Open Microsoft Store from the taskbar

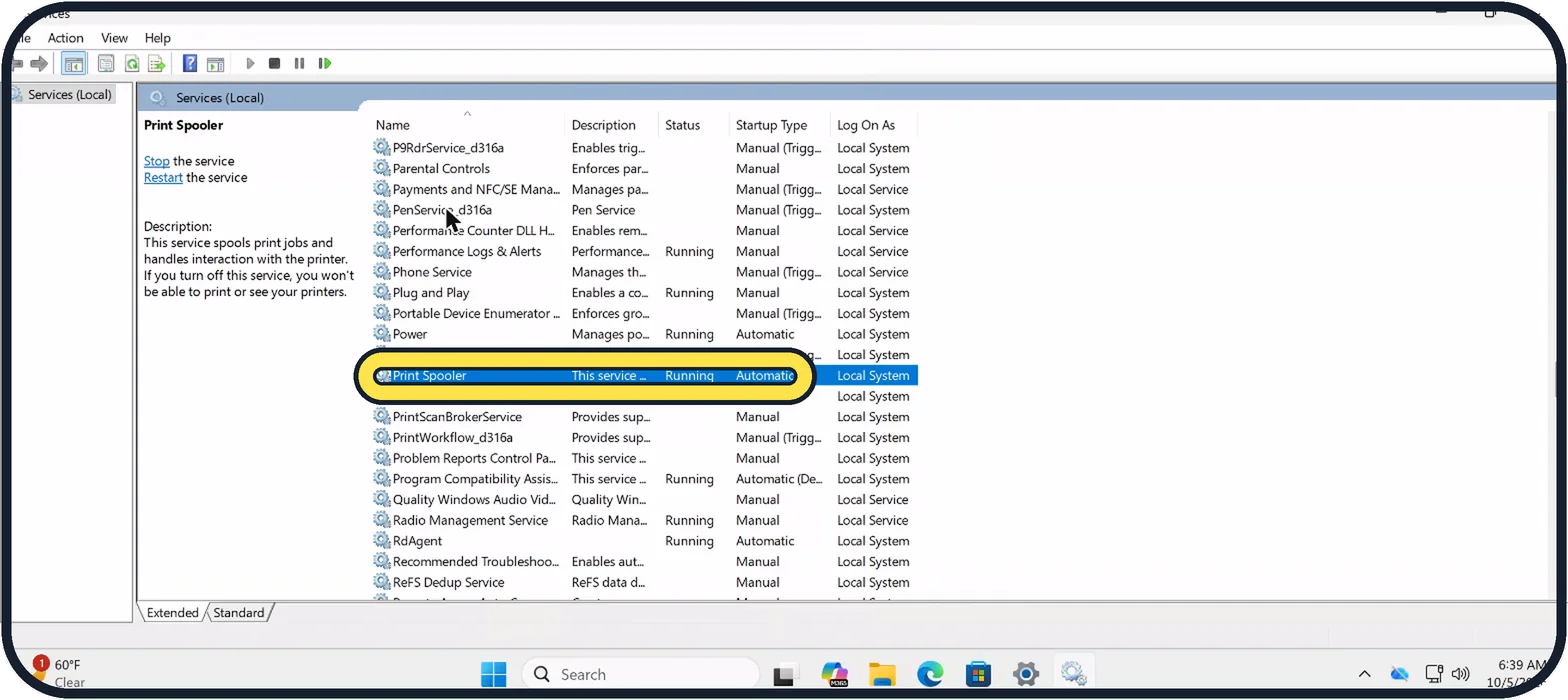click(978, 674)
